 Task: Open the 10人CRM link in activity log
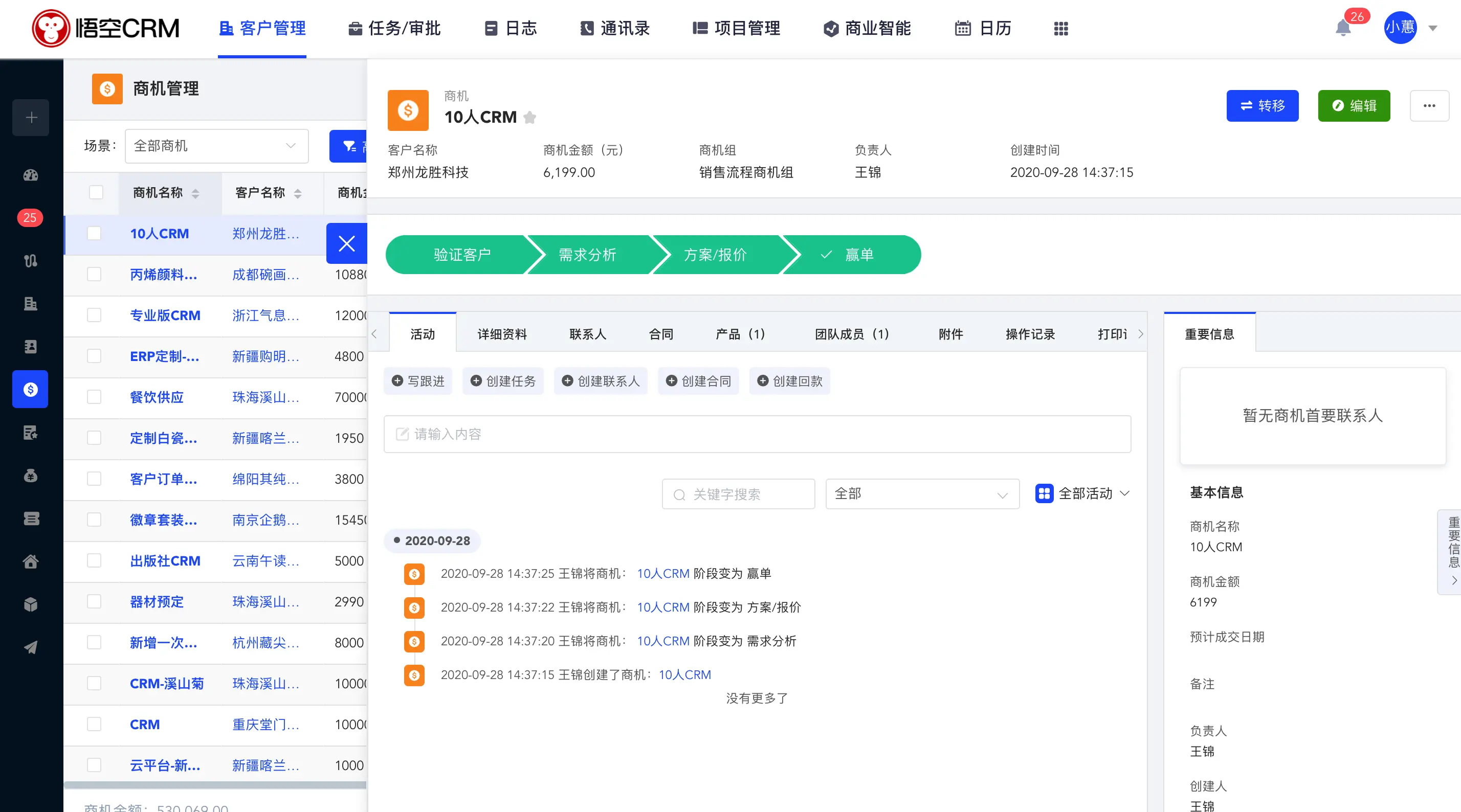coord(662,573)
